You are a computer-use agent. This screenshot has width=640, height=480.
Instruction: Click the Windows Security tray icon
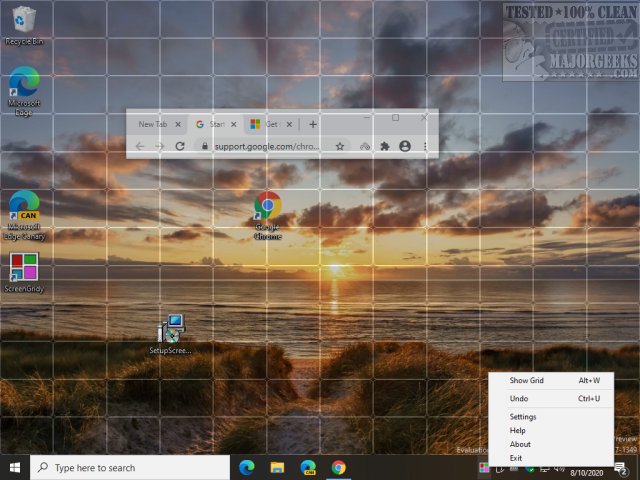coord(530,469)
